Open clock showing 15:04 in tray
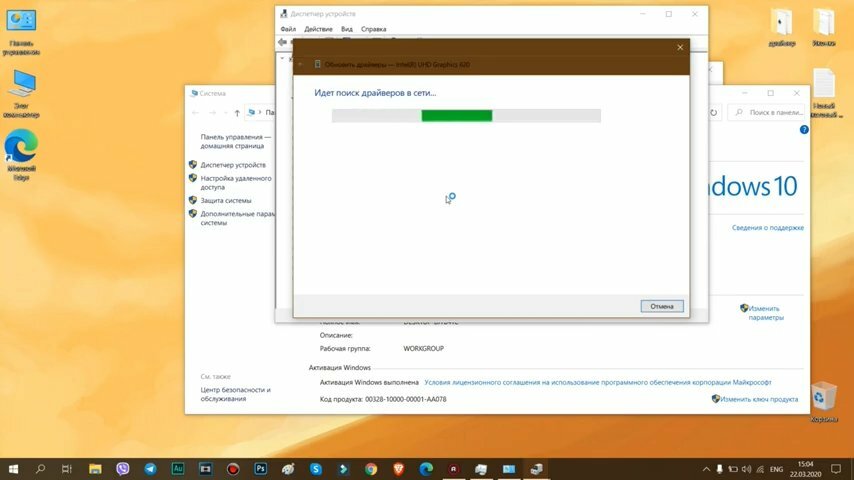This screenshot has height=480, width=854. (x=805, y=469)
